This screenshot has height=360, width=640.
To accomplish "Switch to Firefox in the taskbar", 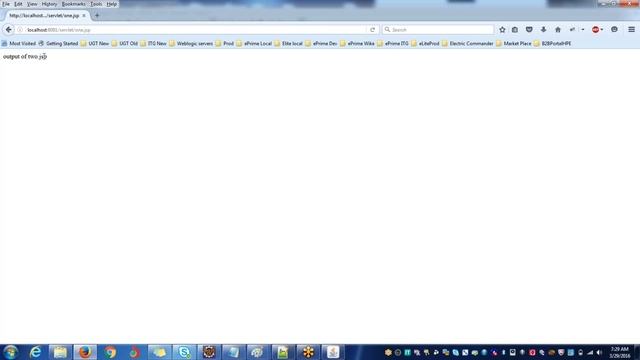I will click(x=85, y=352).
